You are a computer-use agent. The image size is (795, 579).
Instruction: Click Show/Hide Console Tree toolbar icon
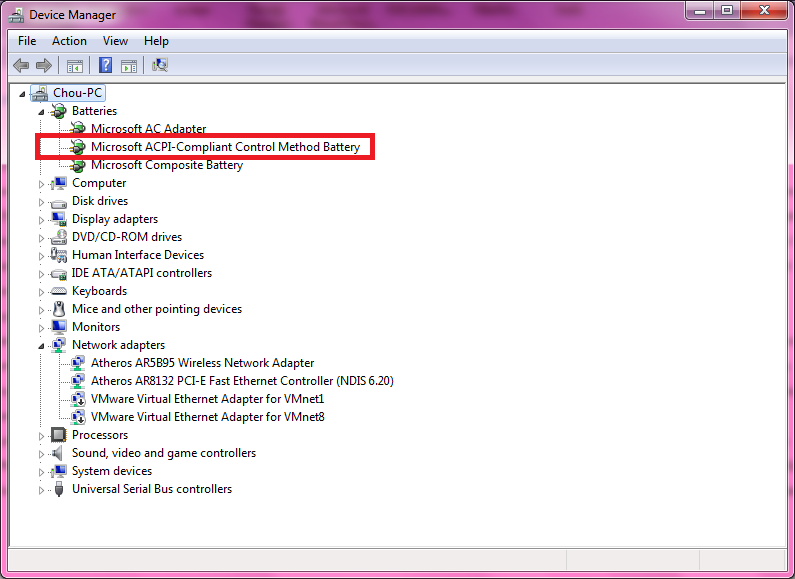75,65
